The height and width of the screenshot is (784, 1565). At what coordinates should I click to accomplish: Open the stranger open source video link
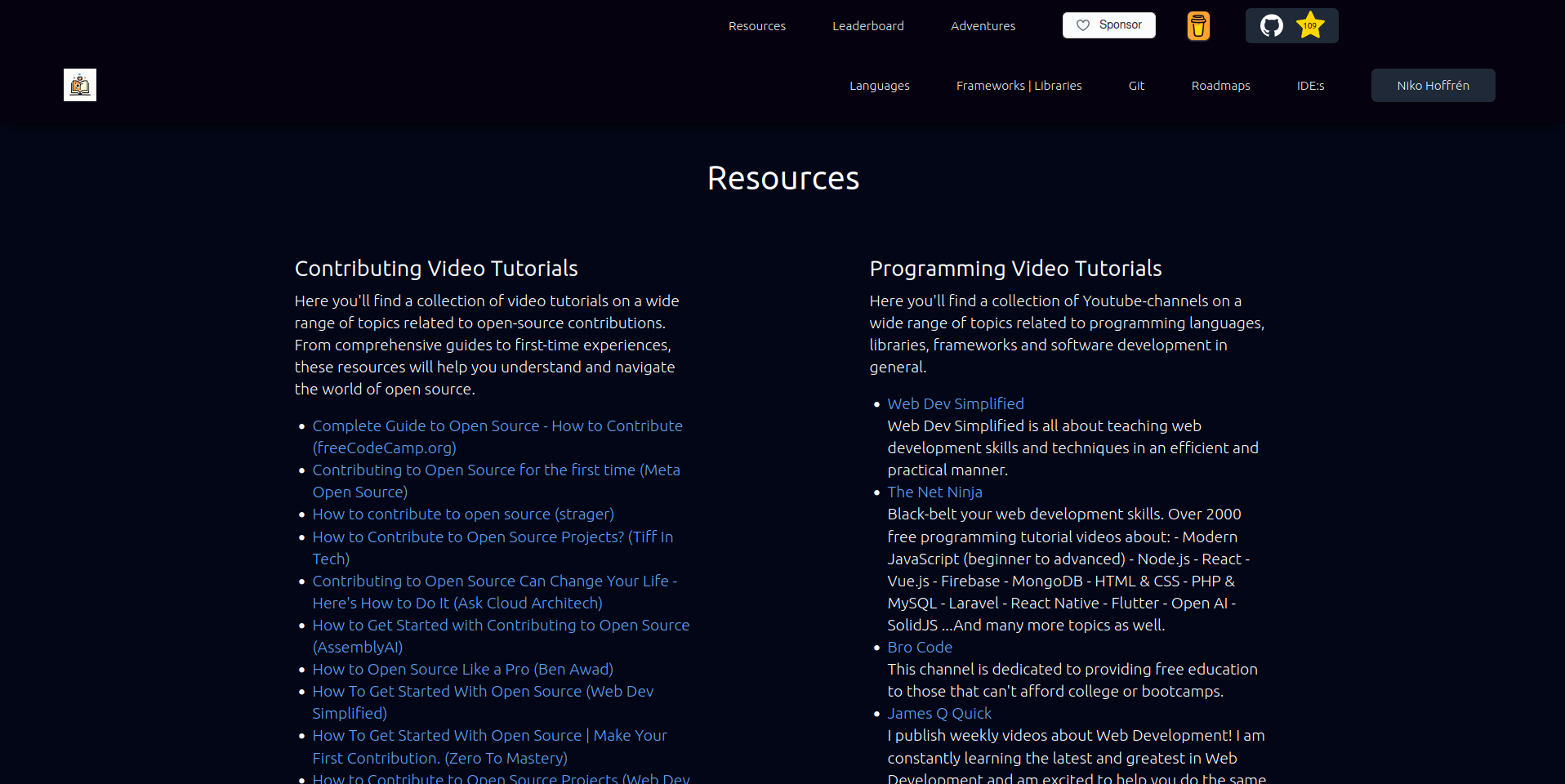[x=463, y=514]
